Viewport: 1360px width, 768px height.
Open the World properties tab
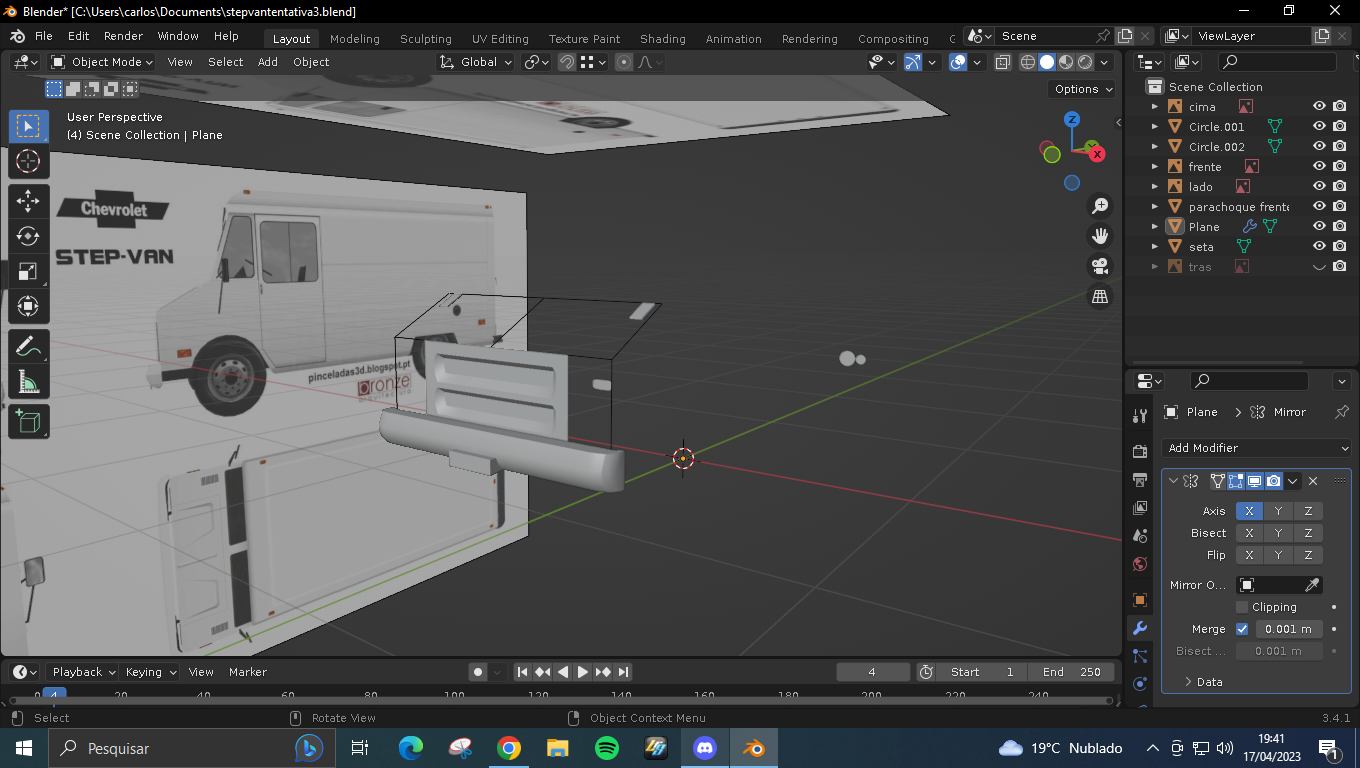click(1140, 564)
